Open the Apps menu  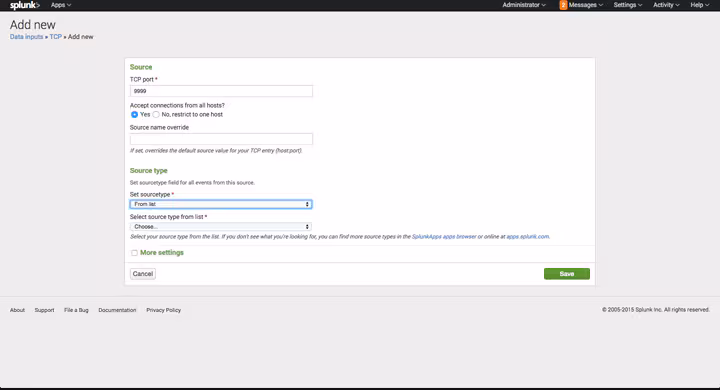coord(61,5)
